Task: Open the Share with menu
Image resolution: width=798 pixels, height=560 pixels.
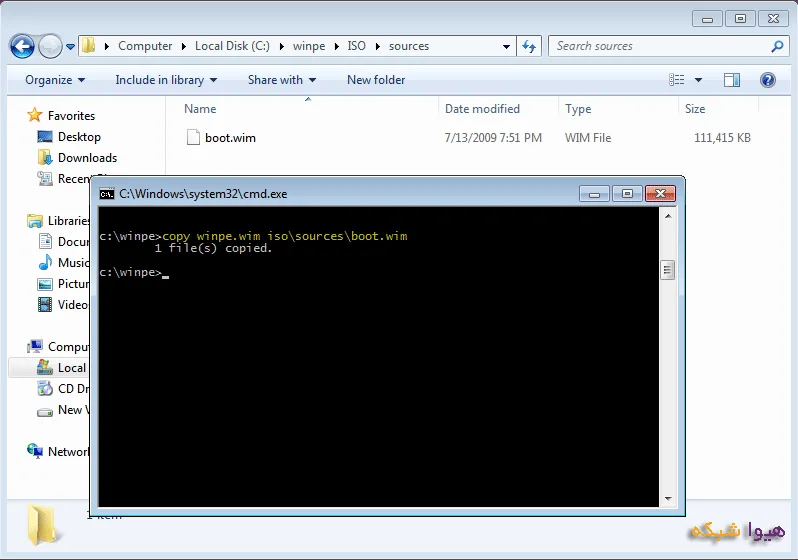Action: point(282,80)
